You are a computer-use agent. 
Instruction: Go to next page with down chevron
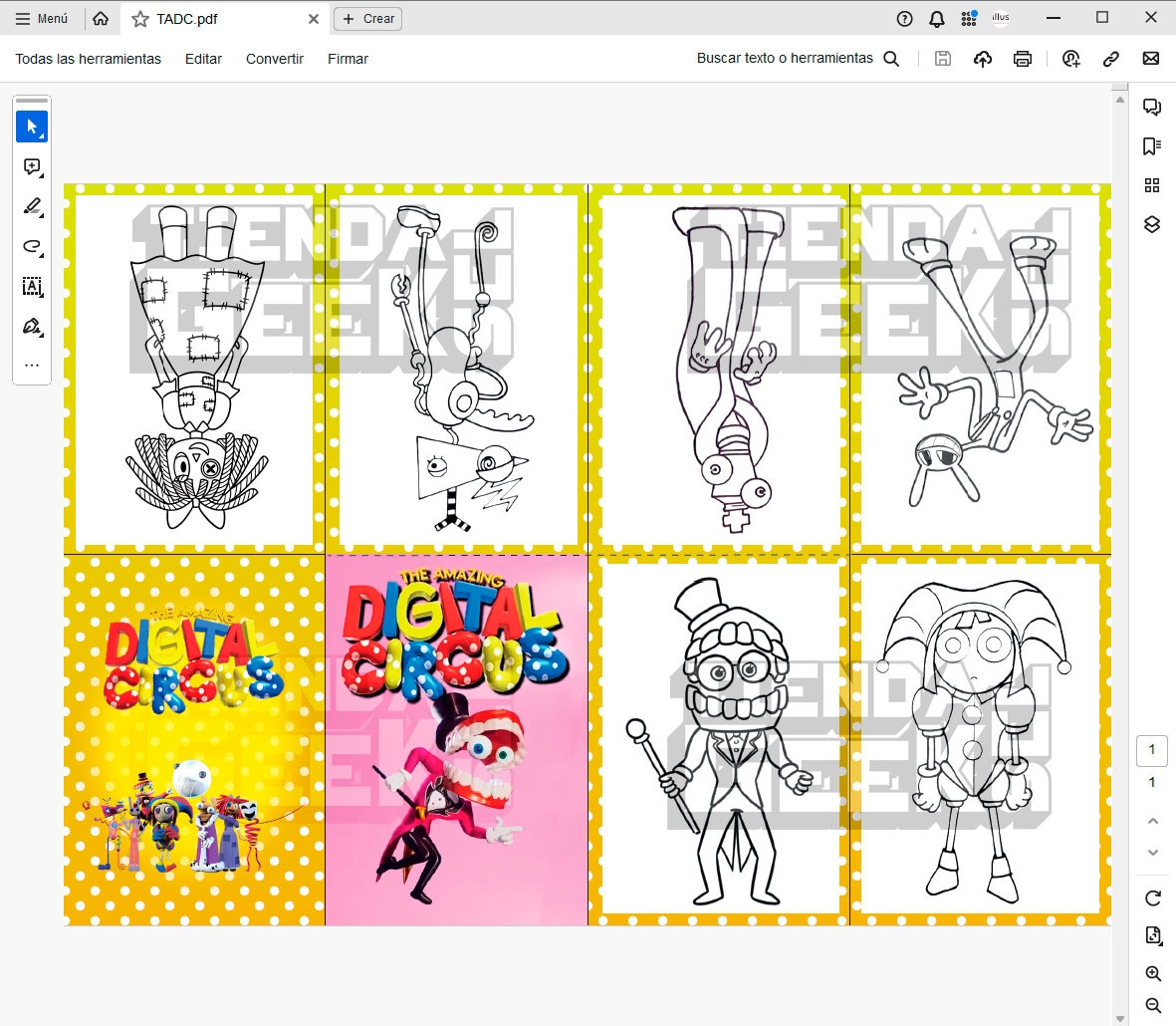[x=1152, y=854]
